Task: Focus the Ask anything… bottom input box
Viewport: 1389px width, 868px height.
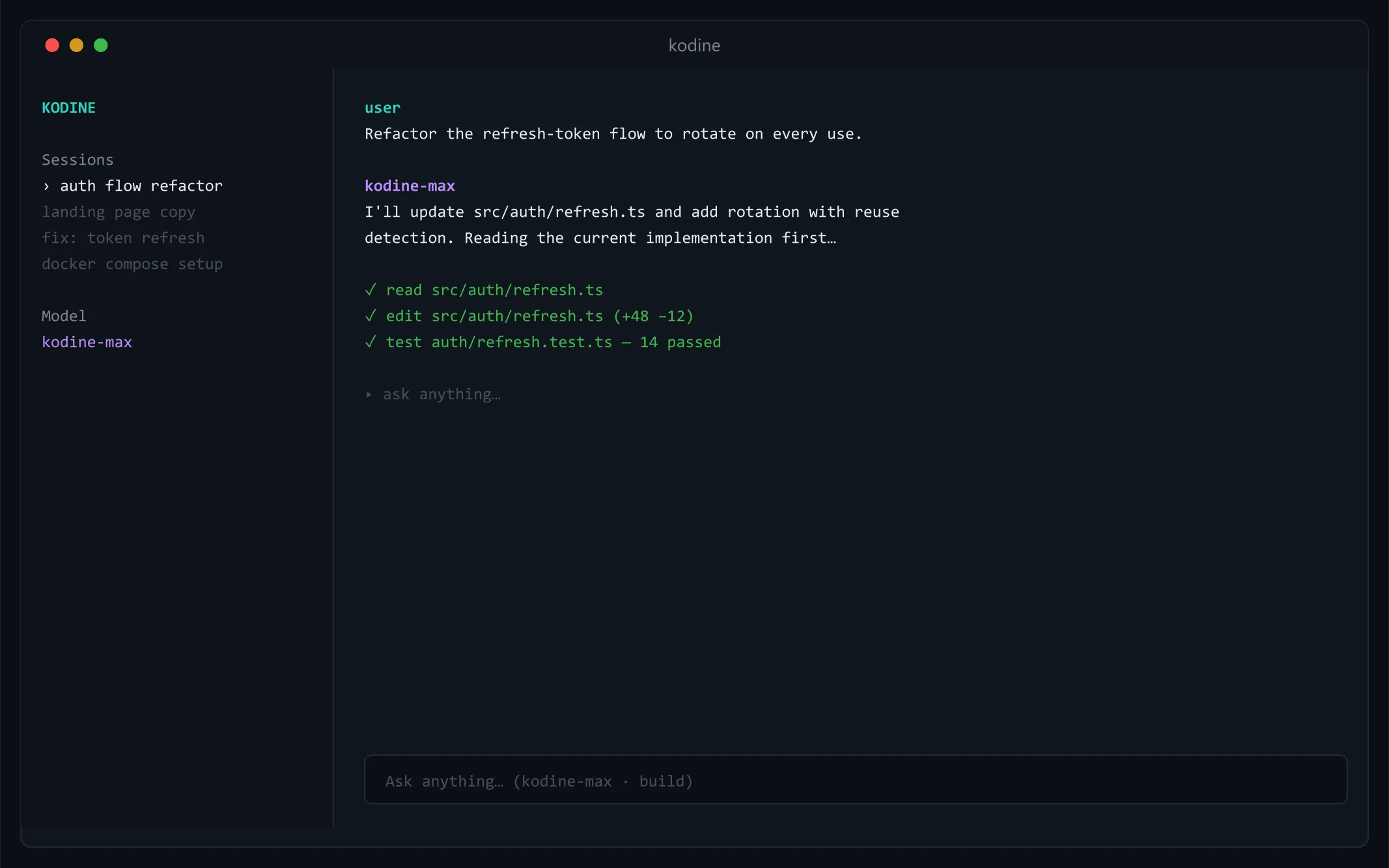Action: [855, 779]
